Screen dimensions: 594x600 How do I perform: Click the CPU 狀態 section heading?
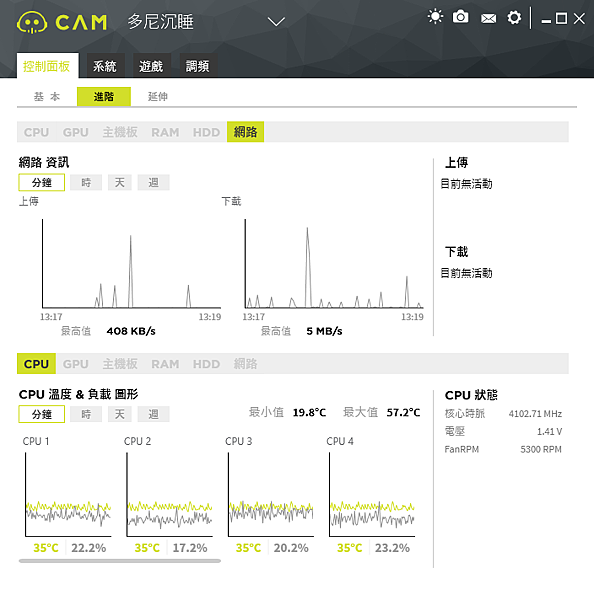click(x=471, y=395)
